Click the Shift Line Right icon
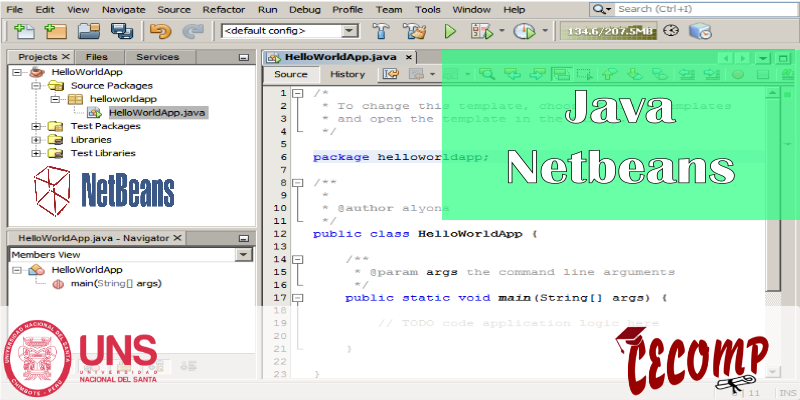The width and height of the screenshot is (800, 400). (711, 74)
